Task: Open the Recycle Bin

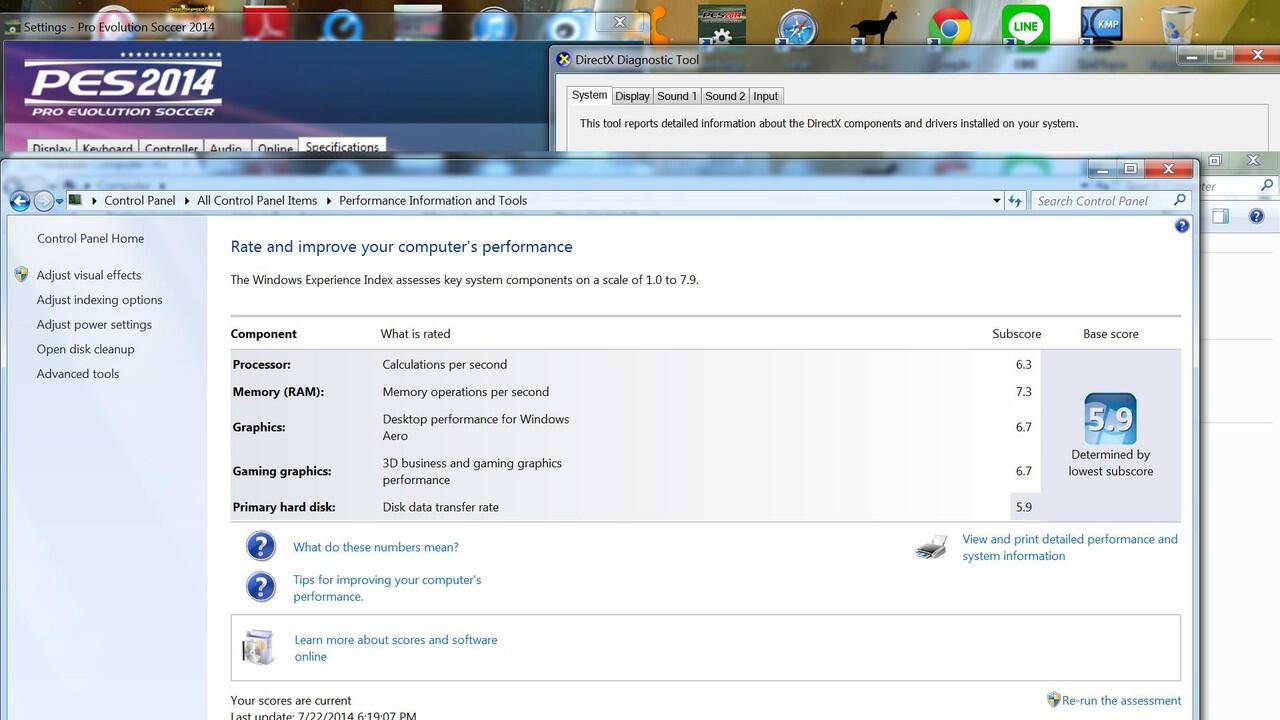Action: pos(1177,25)
